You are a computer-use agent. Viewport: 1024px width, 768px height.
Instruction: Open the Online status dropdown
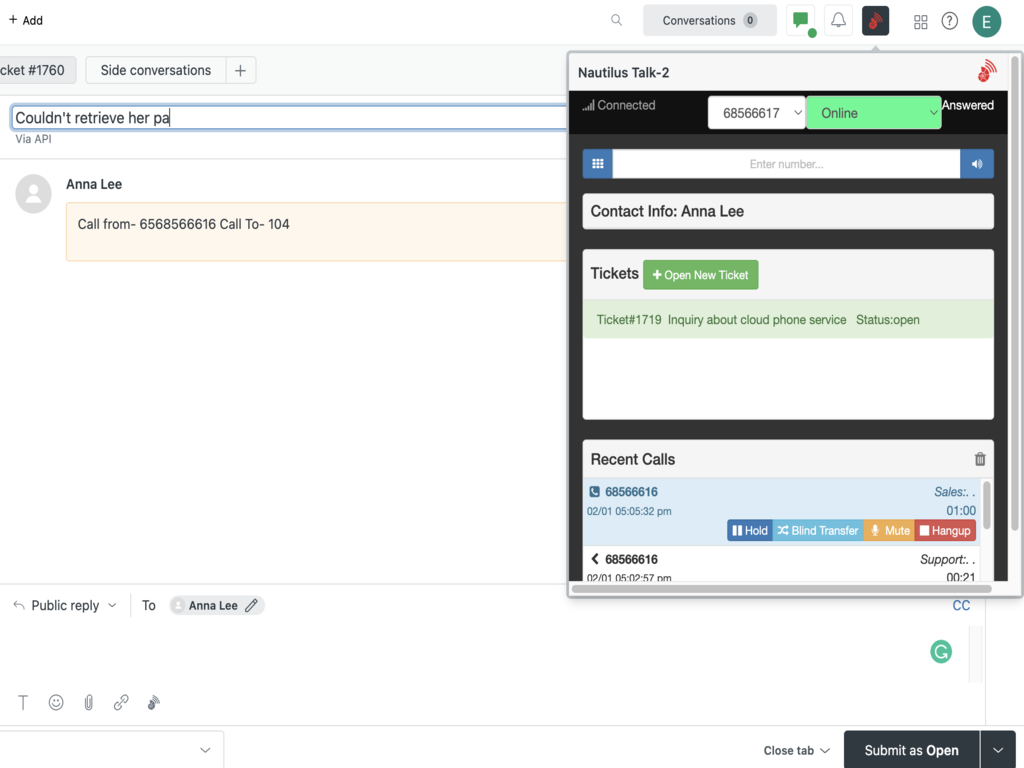click(x=873, y=113)
